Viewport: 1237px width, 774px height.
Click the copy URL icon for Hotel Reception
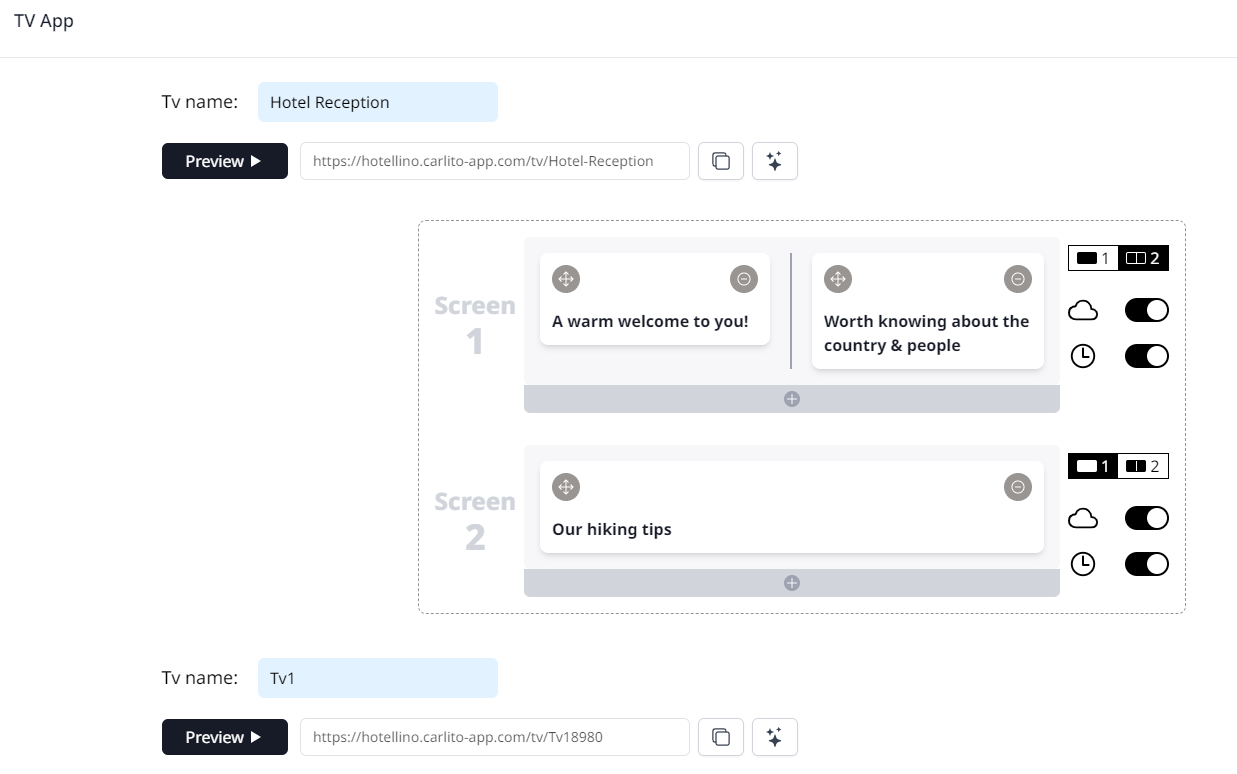720,161
